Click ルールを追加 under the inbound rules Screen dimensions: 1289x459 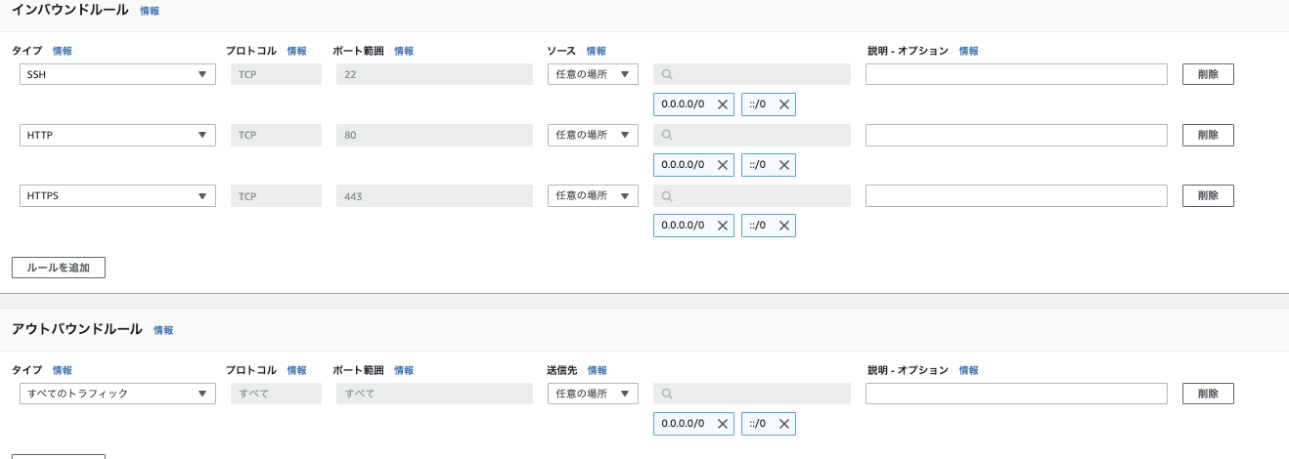coord(58,267)
